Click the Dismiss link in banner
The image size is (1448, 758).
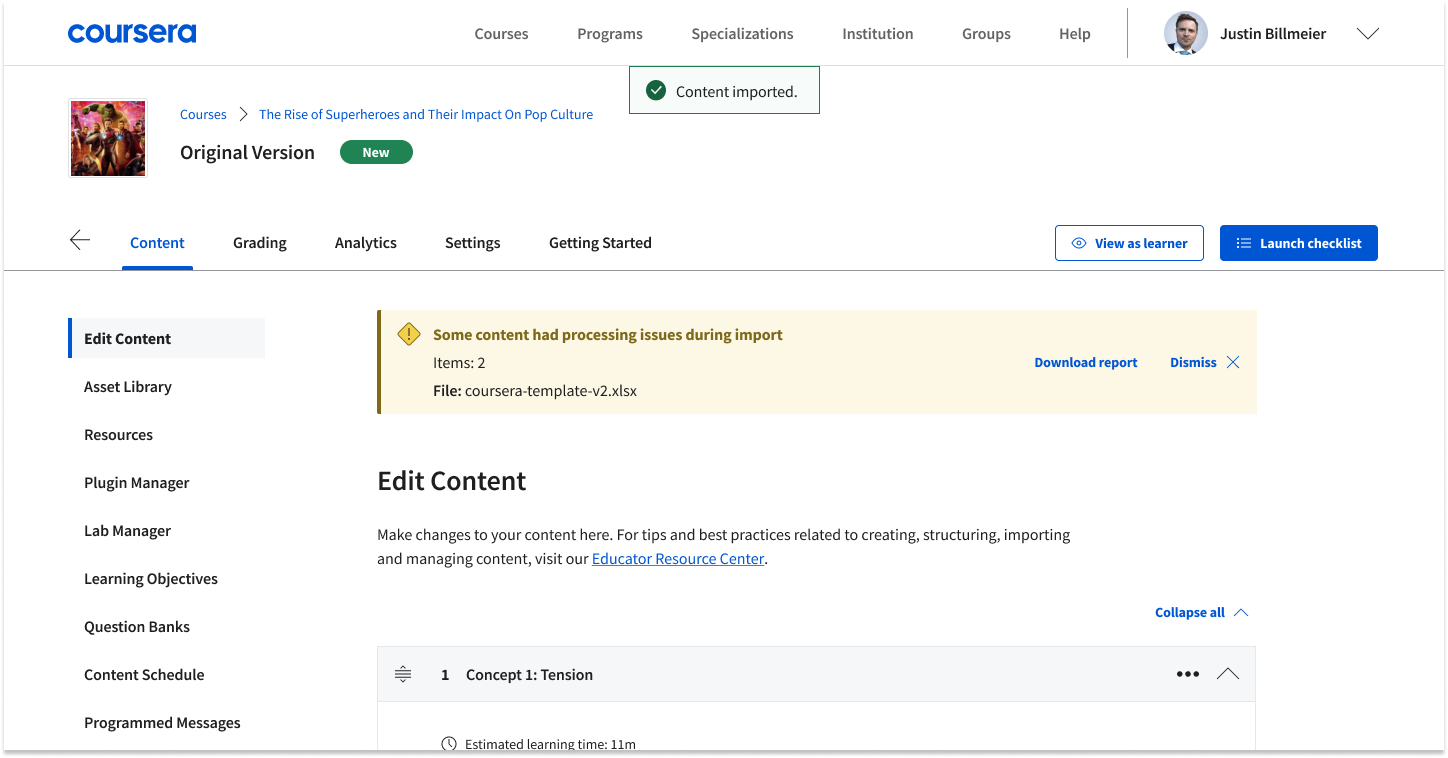pos(1193,362)
